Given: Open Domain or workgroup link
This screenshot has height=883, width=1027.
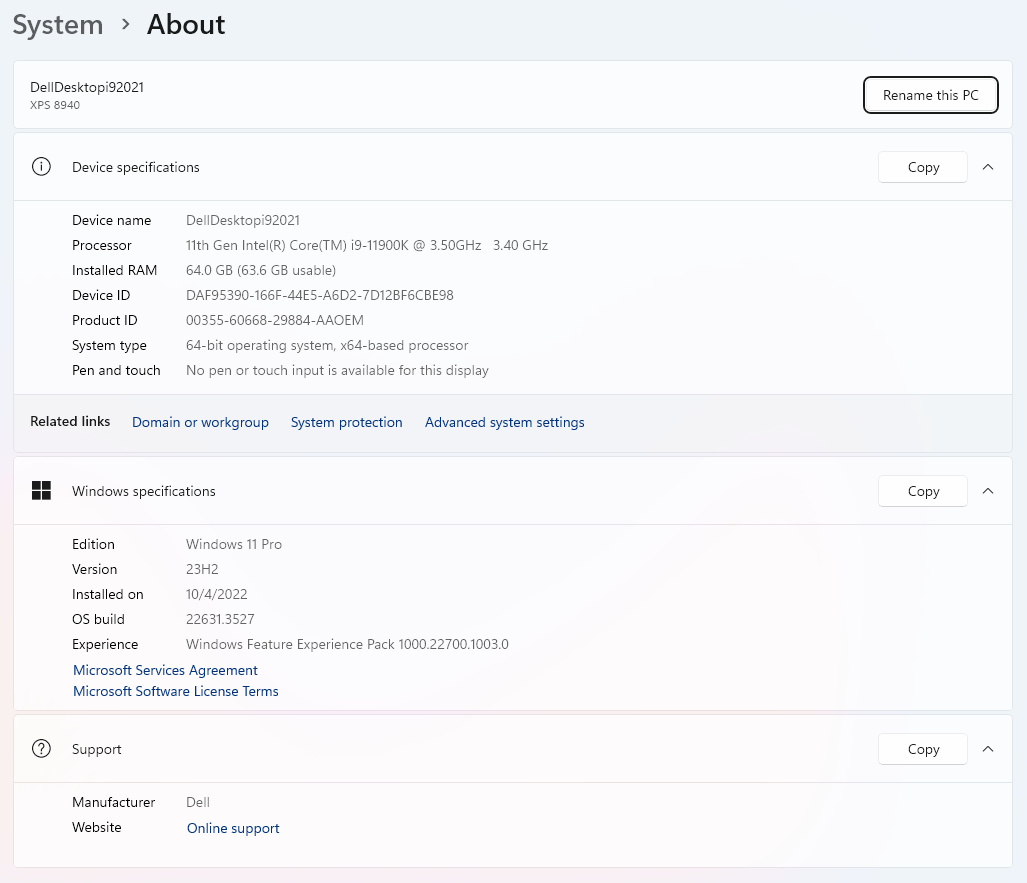Looking at the screenshot, I should [200, 422].
